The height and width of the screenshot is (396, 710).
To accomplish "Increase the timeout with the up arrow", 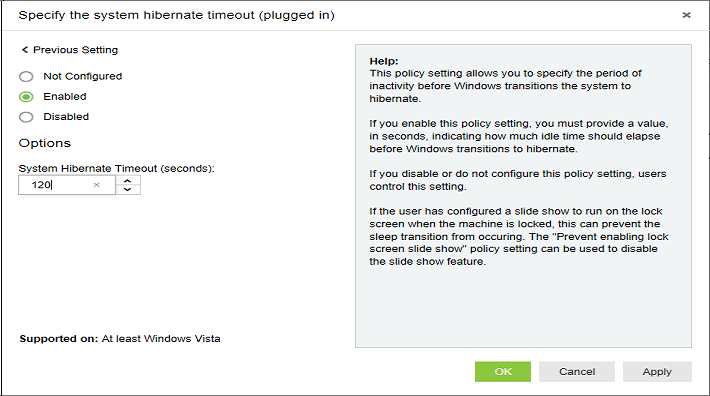I will 128,181.
